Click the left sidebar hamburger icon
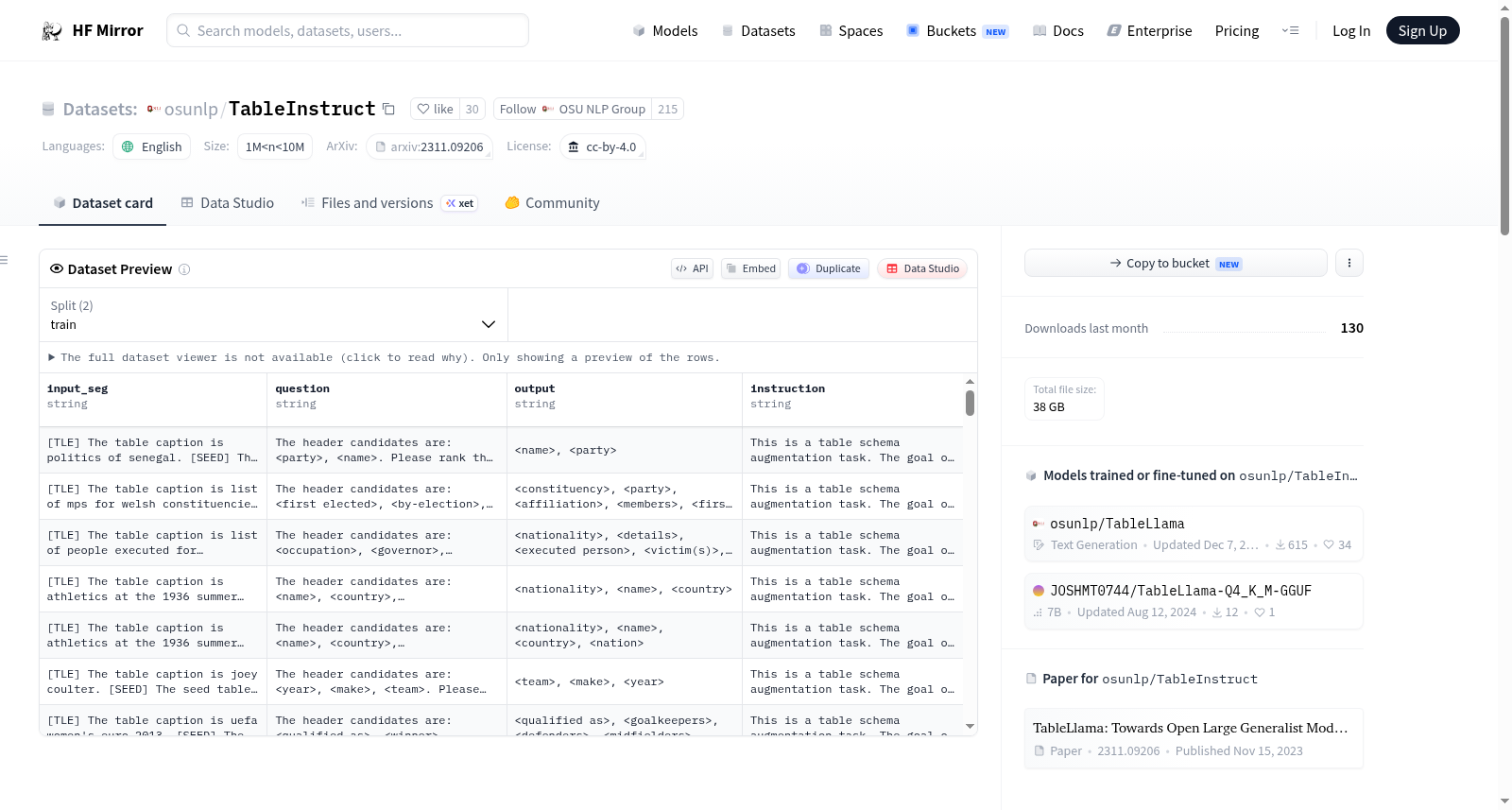This screenshot has height=810, width=1512. (4, 260)
